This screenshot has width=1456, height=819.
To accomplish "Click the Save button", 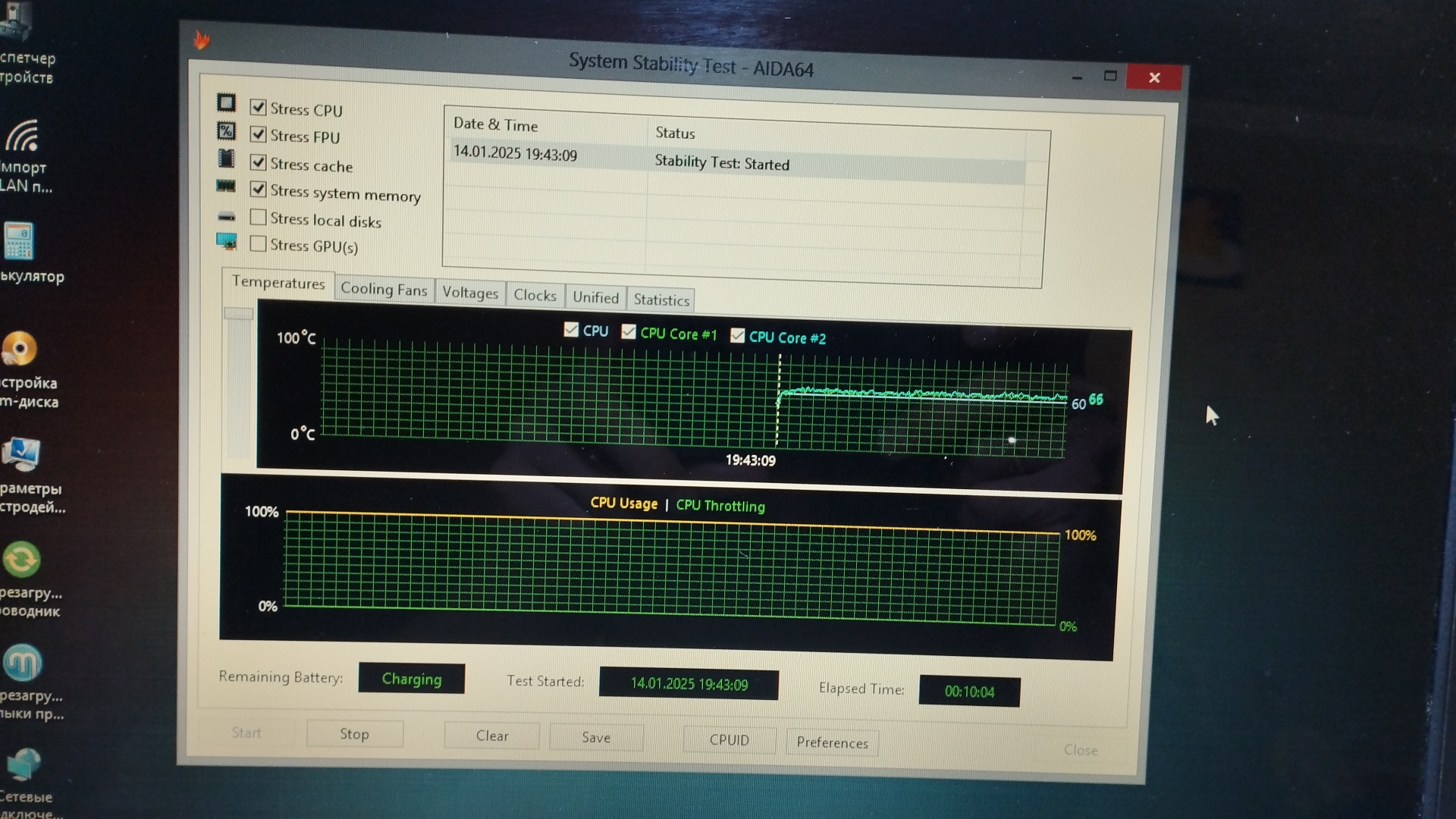I will coord(596,738).
